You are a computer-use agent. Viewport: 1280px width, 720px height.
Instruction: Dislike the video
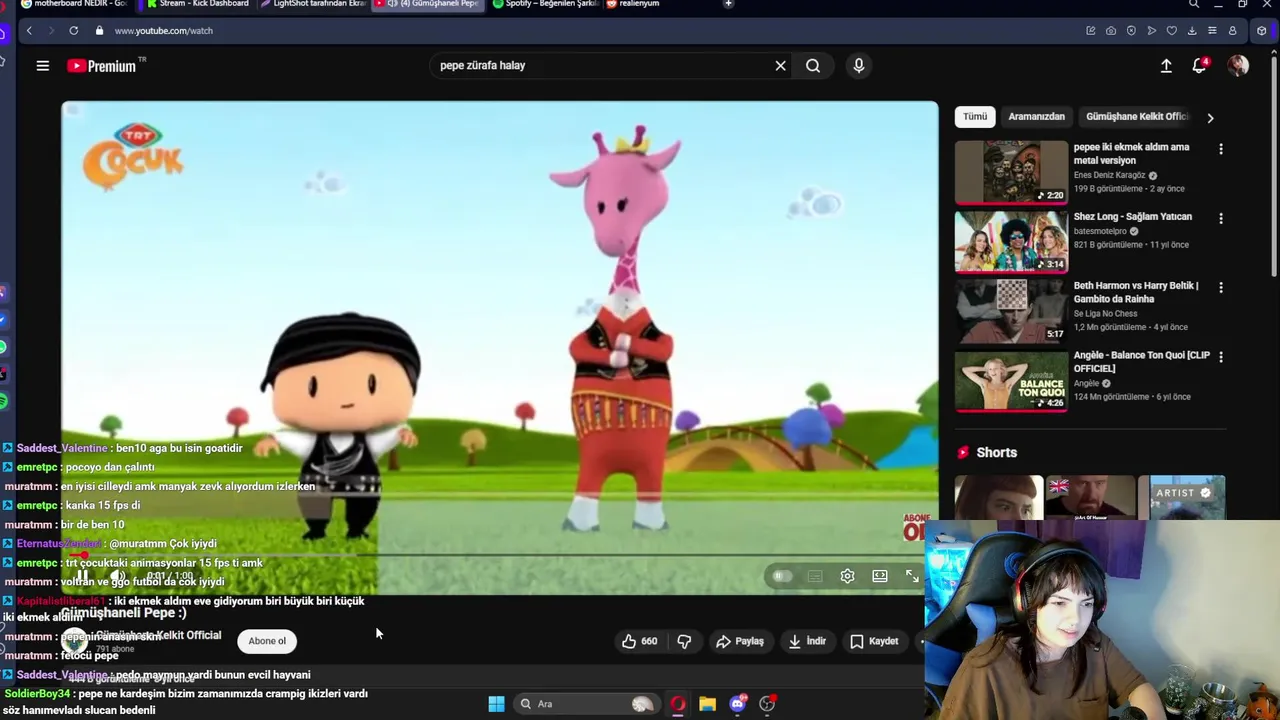click(x=684, y=641)
